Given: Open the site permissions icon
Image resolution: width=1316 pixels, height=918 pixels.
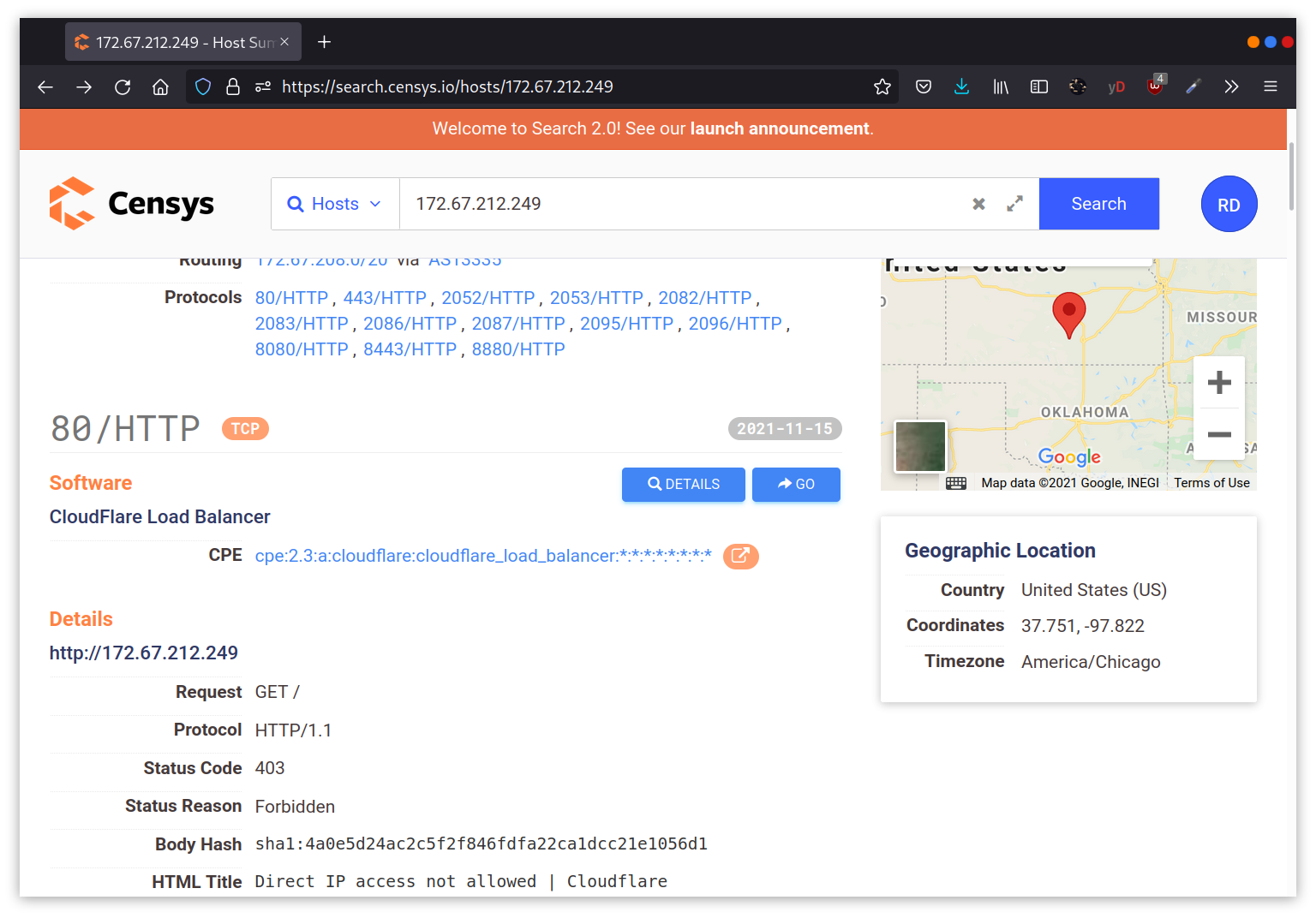Looking at the screenshot, I should [263, 86].
